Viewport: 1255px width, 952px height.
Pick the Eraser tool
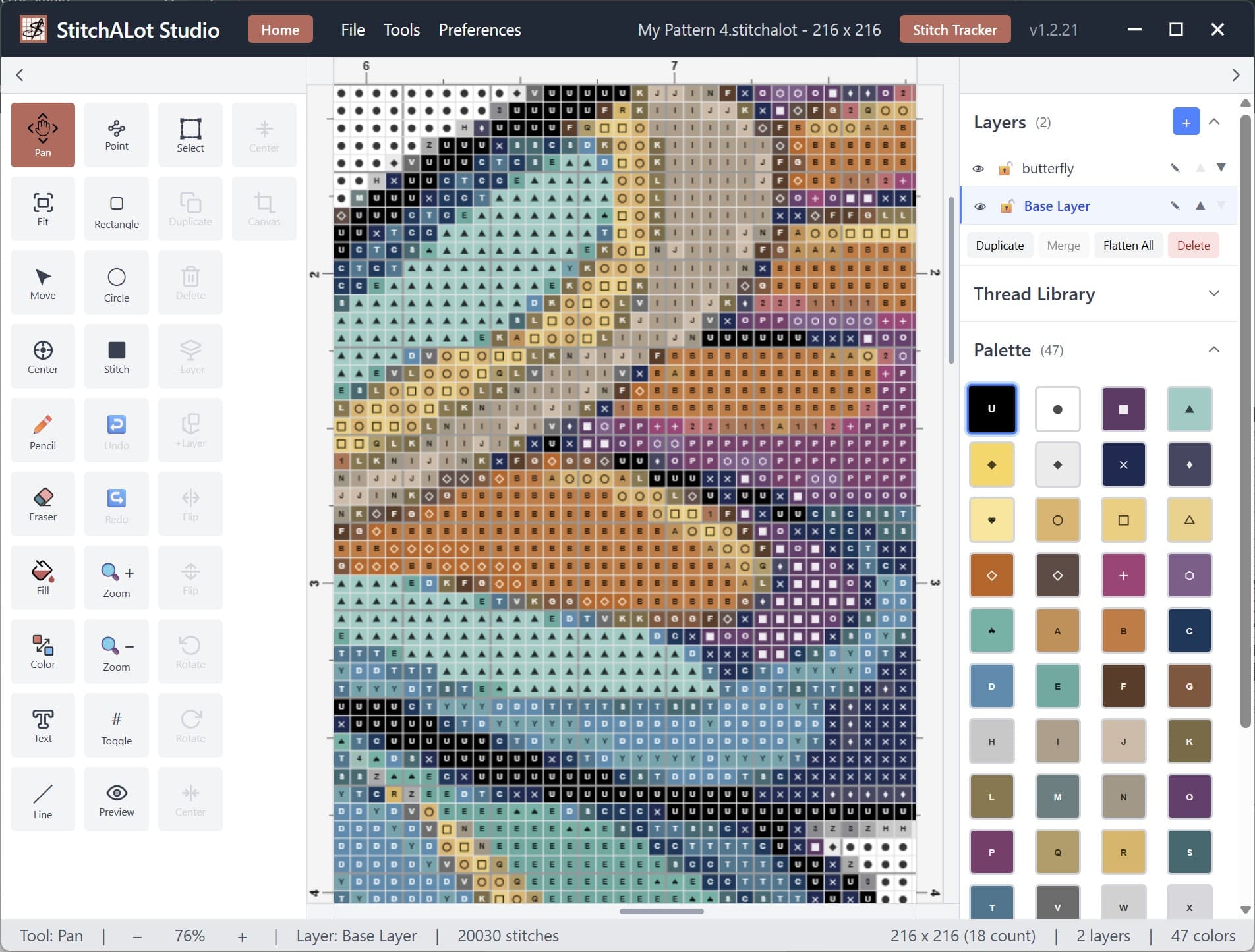(43, 503)
